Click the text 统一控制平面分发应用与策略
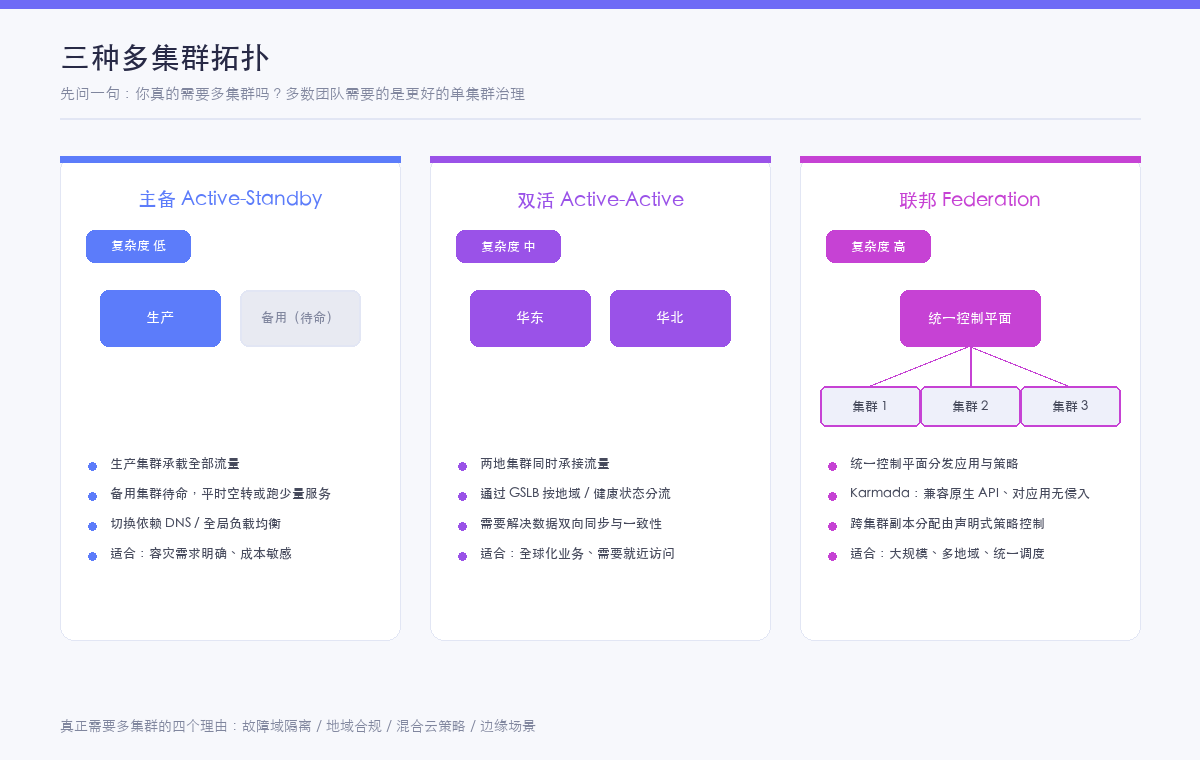Screen dimensions: 1200x760 (934, 464)
